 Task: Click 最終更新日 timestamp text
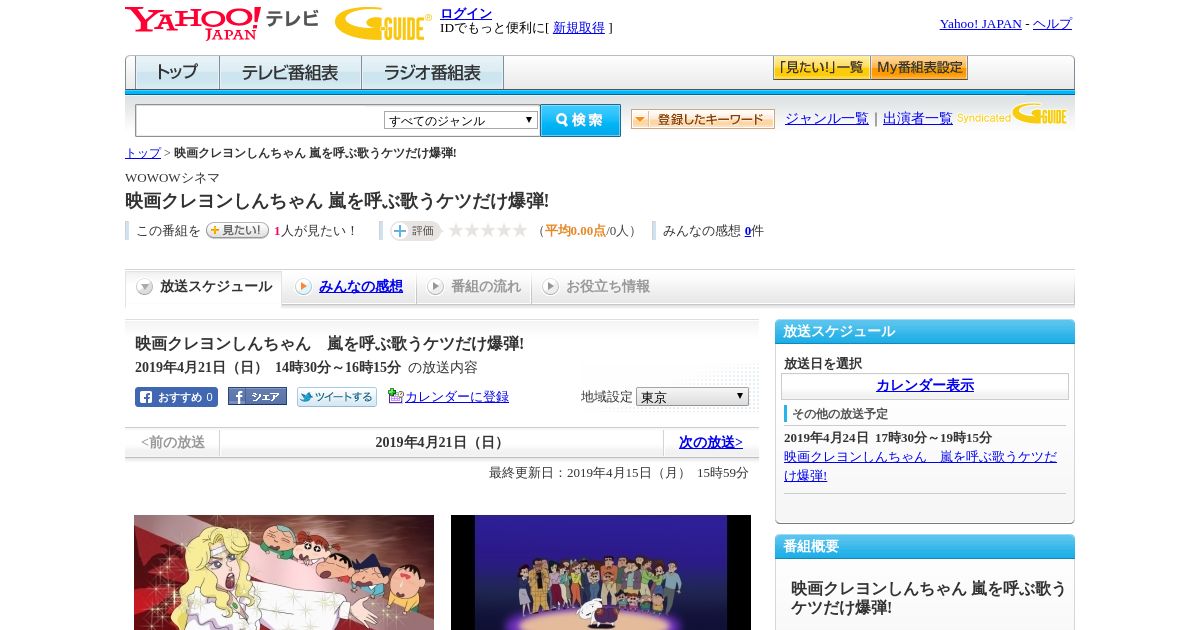619,473
